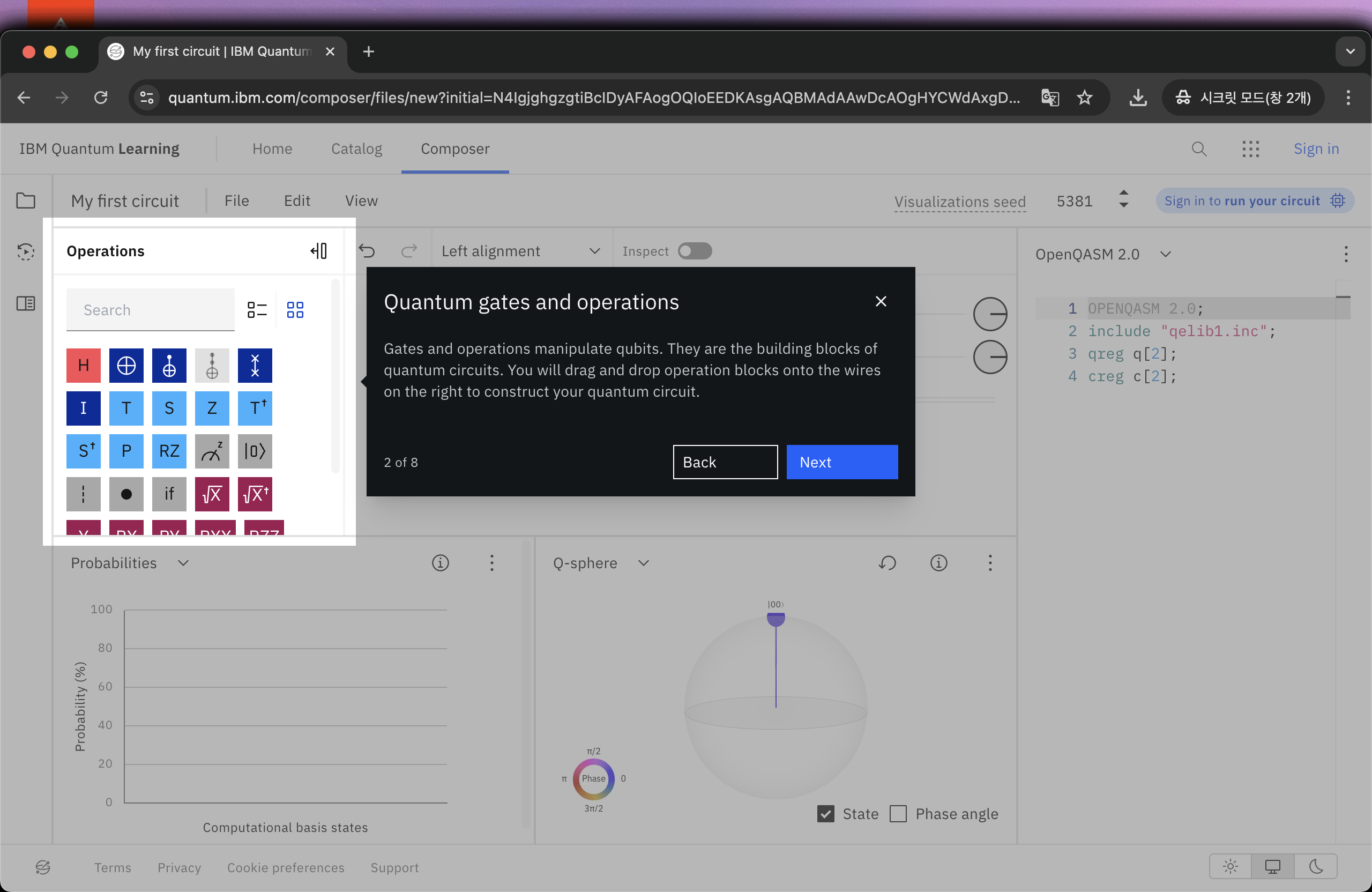1372x892 pixels.
Task: Select the measurement operation icon
Action: (x=212, y=451)
